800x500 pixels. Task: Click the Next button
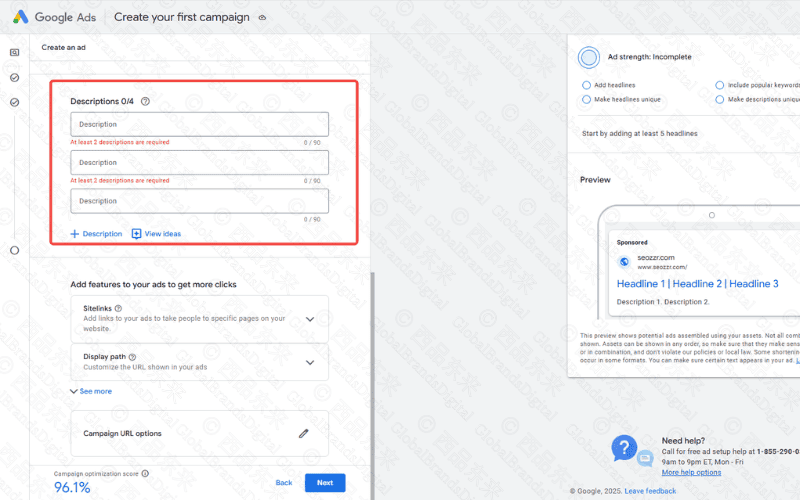[x=325, y=482]
